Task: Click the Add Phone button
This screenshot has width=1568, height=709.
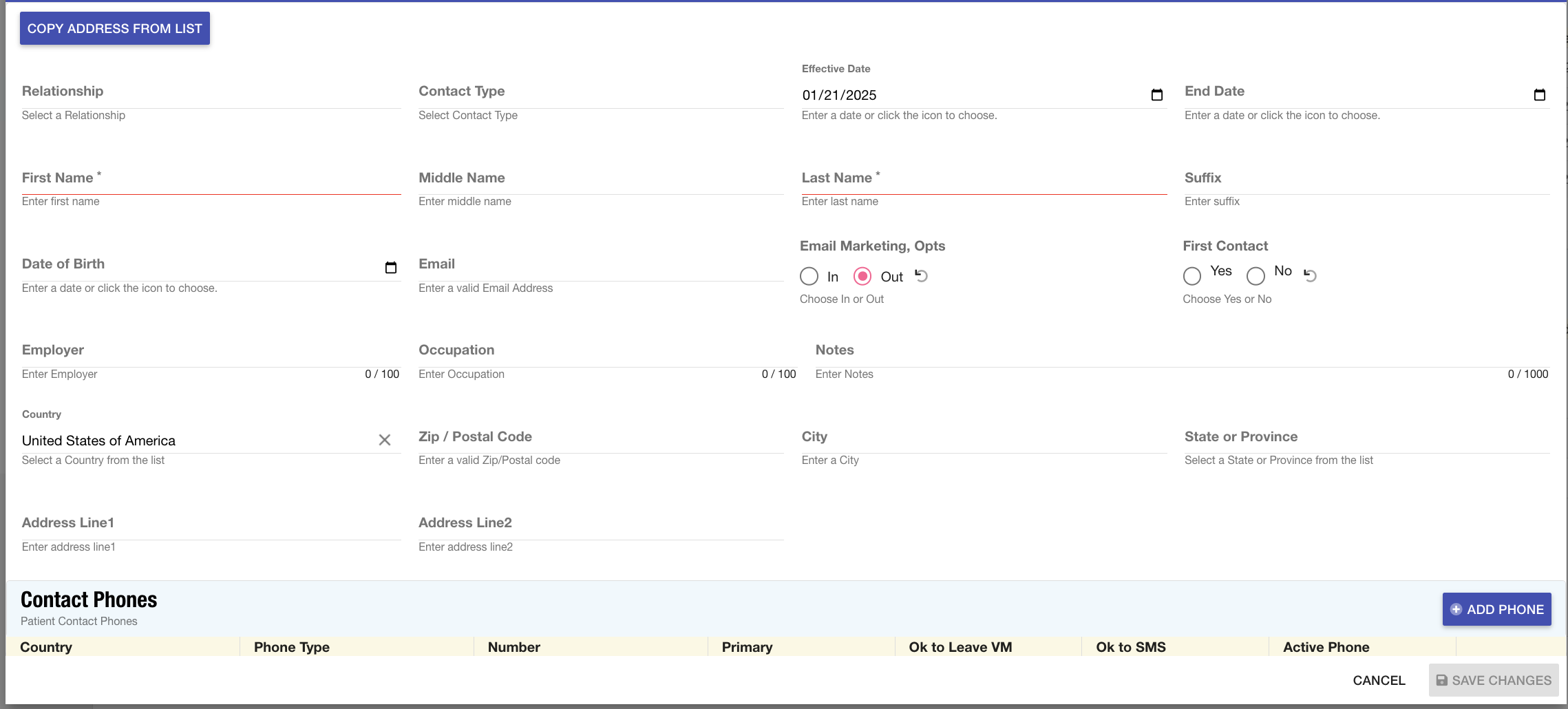Action: pos(1496,609)
